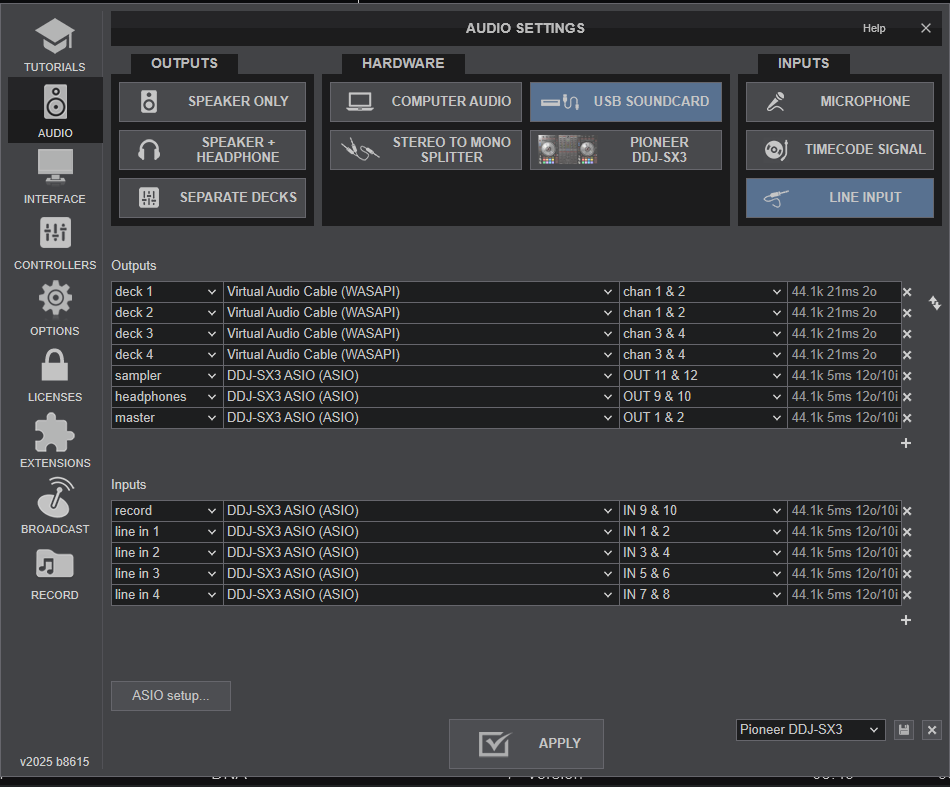Remove the sampler output row

coord(907,376)
